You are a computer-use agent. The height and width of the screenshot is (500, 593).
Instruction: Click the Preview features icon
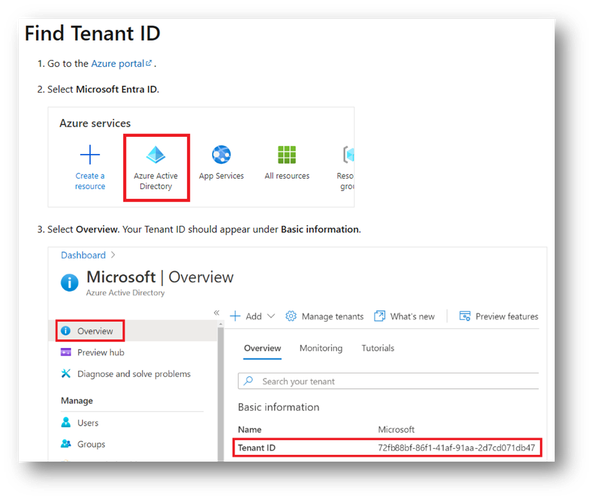point(465,316)
